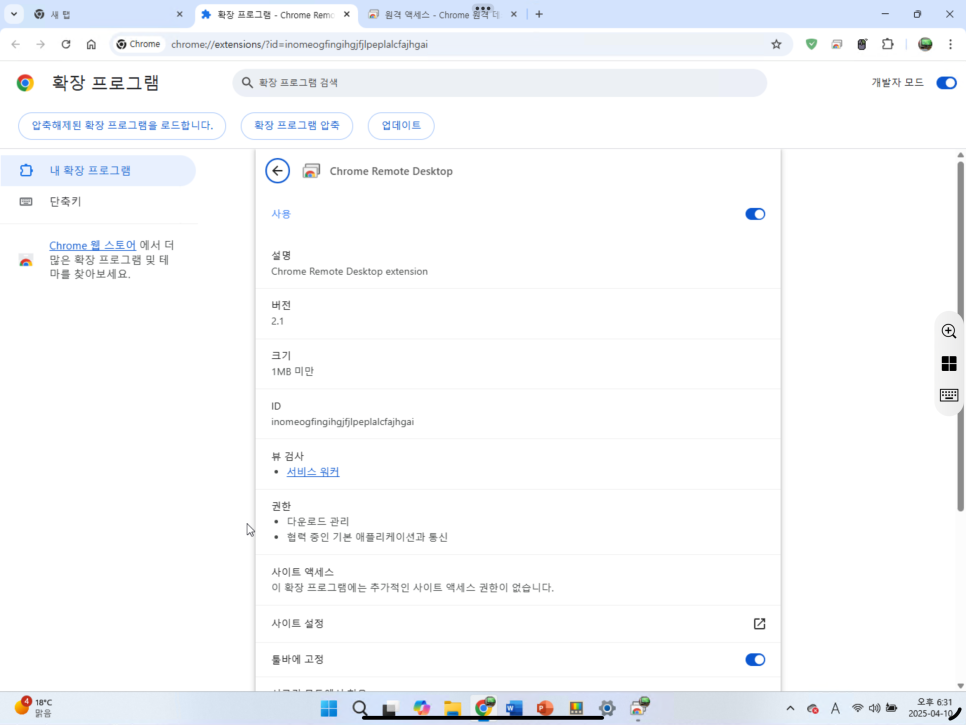
Task: Show the on-screen keyboard from side panel
Action: pyautogui.click(x=949, y=395)
